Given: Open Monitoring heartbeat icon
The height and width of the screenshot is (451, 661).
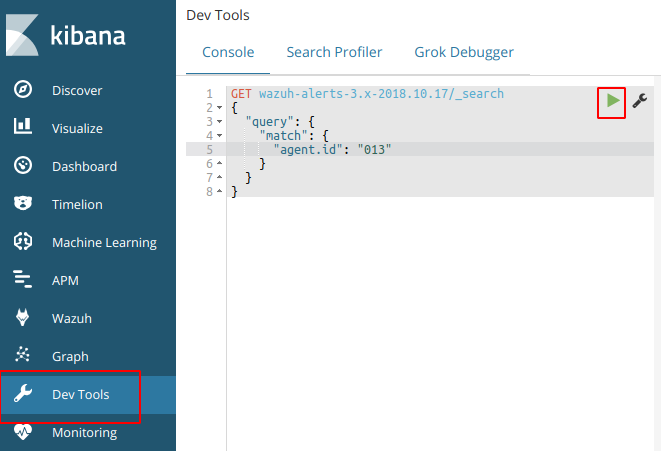Looking at the screenshot, I should pyautogui.click(x=23, y=432).
